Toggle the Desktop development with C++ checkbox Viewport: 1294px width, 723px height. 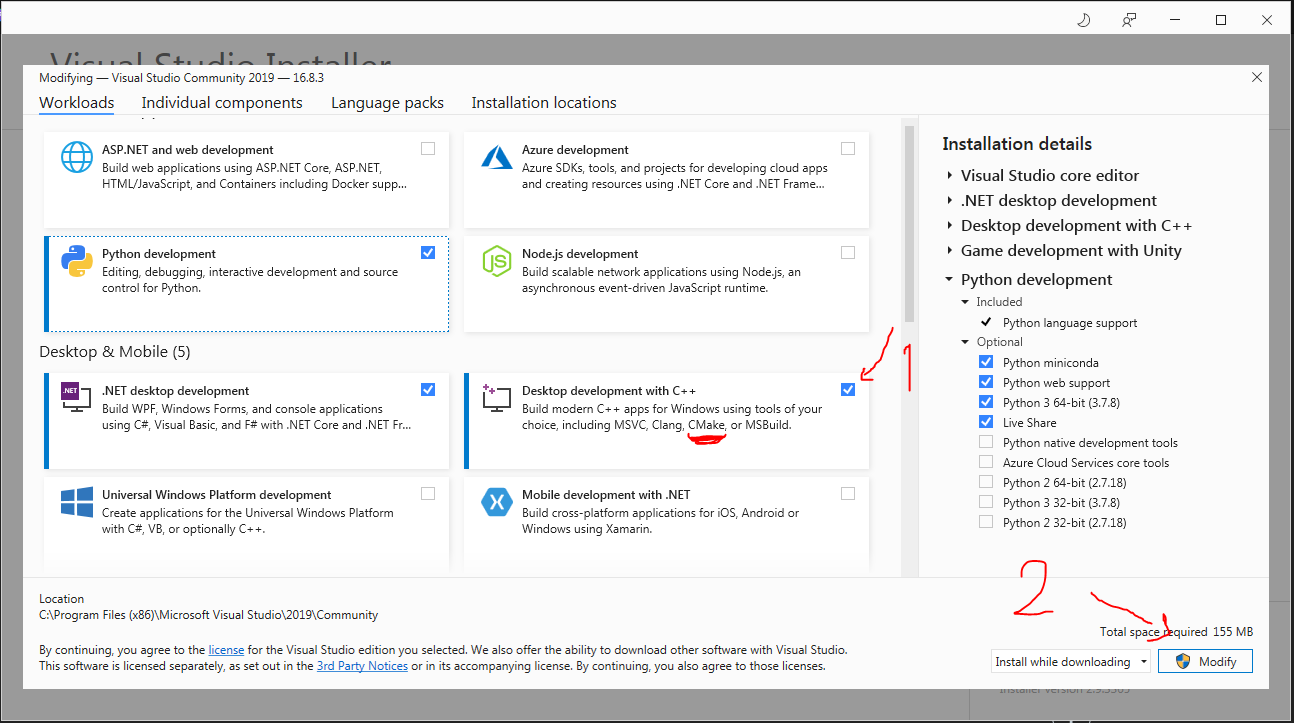(848, 390)
